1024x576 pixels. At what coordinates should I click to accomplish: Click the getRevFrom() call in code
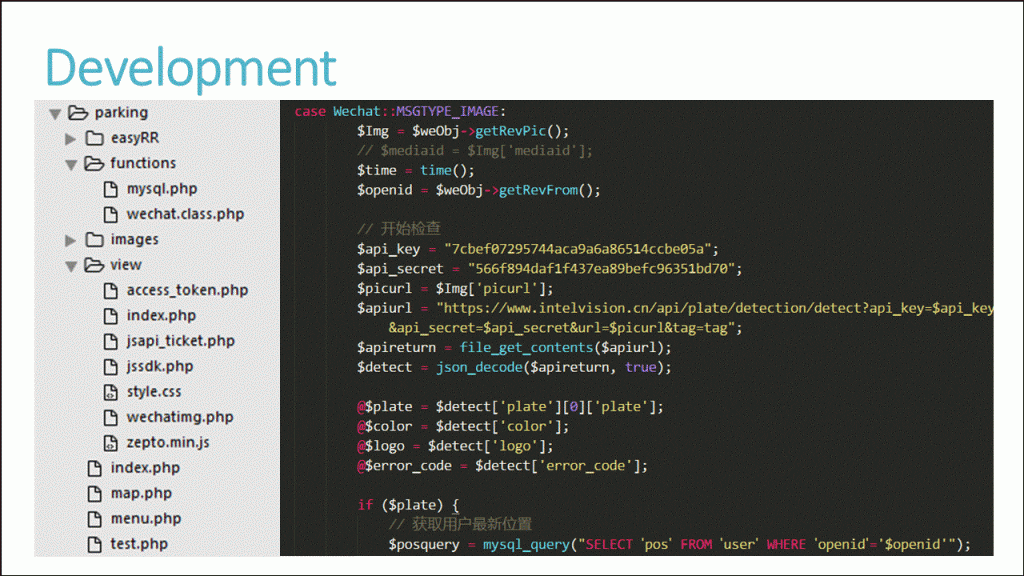pos(550,190)
